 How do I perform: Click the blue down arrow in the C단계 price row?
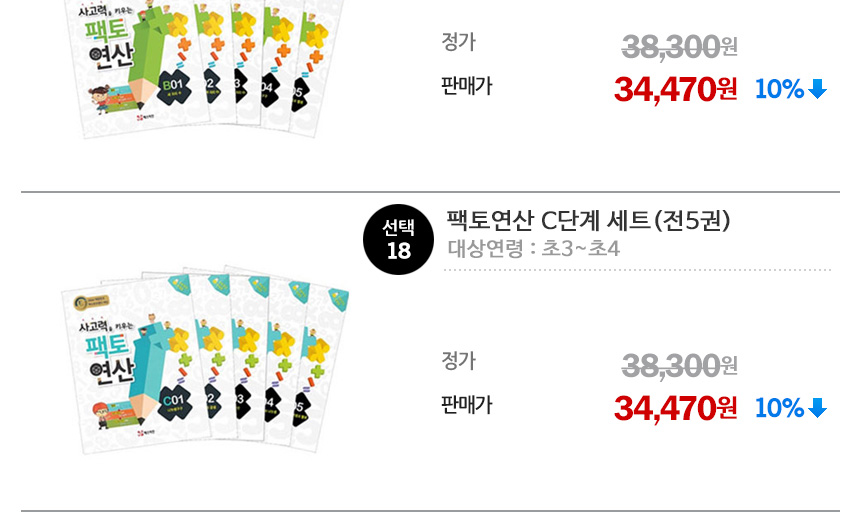point(818,408)
